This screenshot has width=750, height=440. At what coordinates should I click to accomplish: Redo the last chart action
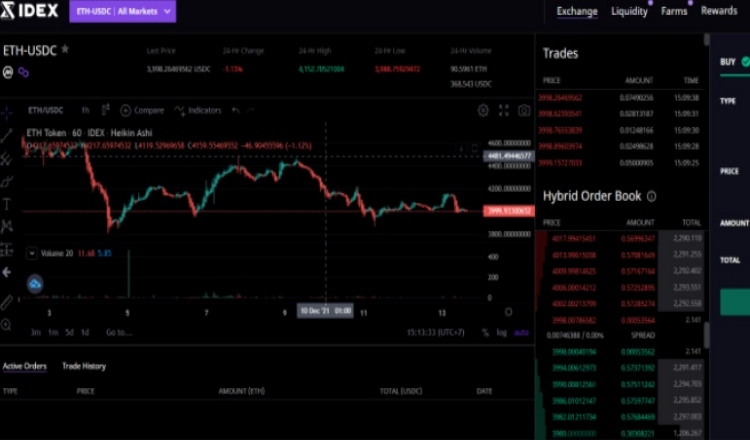coord(251,110)
